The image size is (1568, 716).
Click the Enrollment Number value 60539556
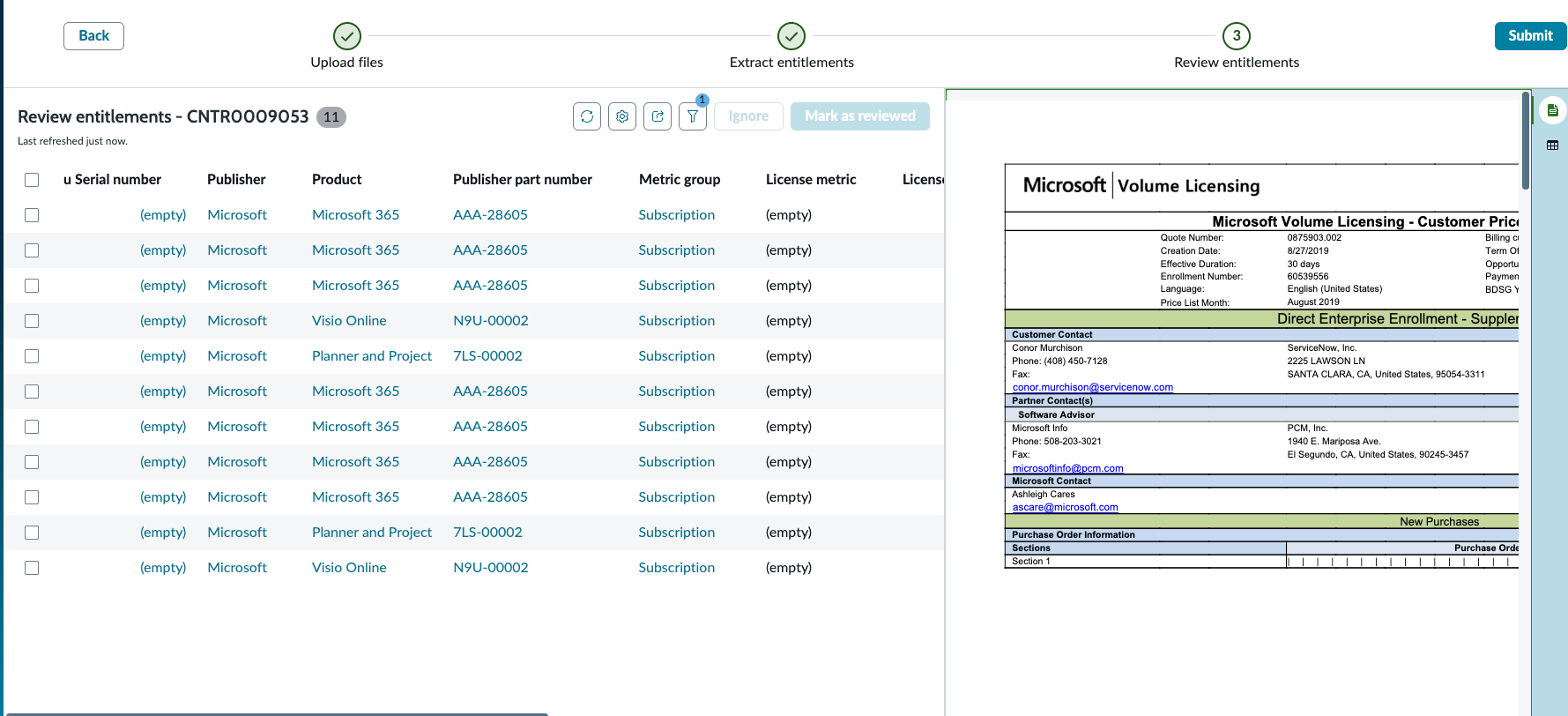tap(1308, 277)
